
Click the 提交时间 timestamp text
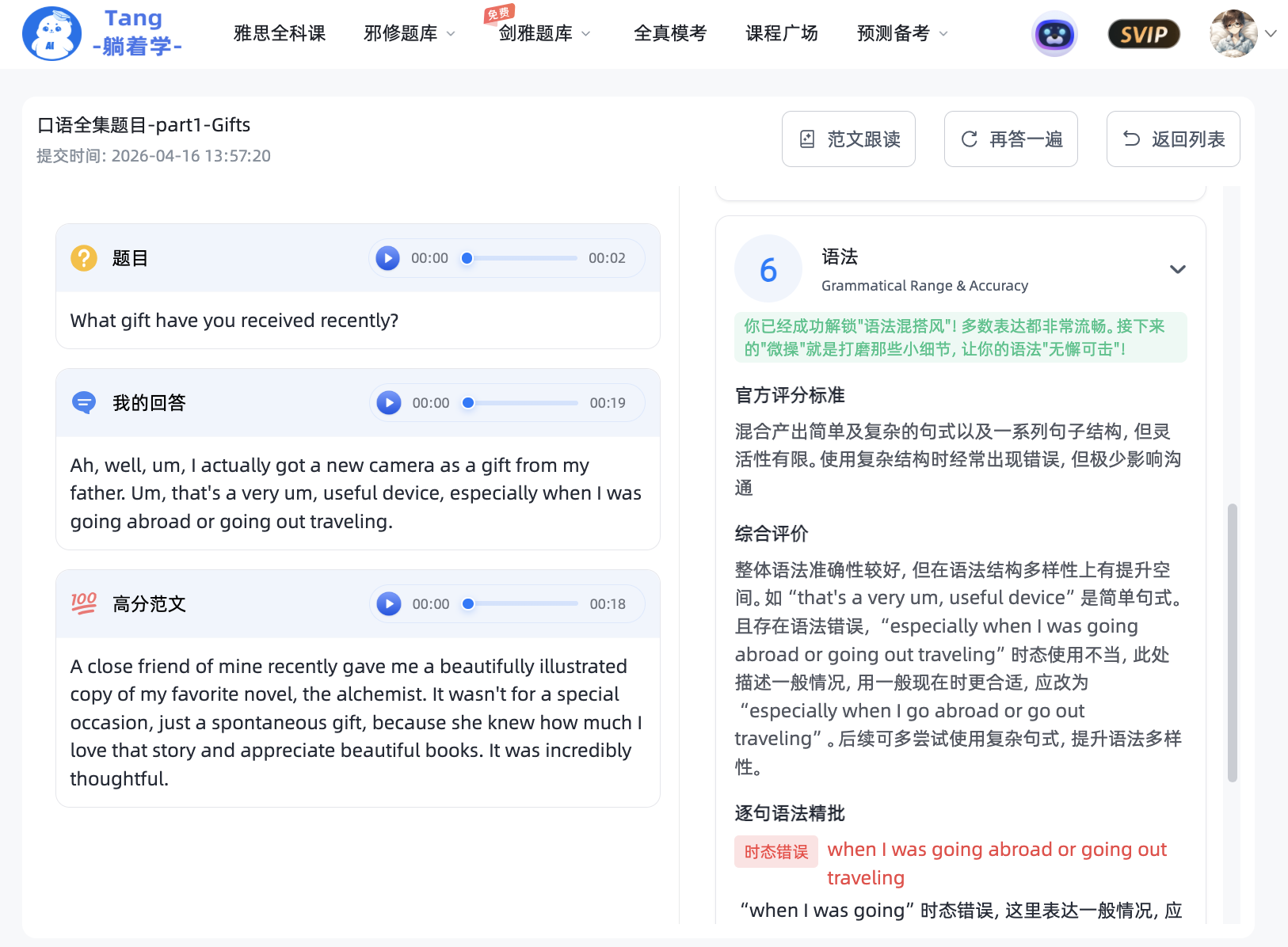[154, 156]
